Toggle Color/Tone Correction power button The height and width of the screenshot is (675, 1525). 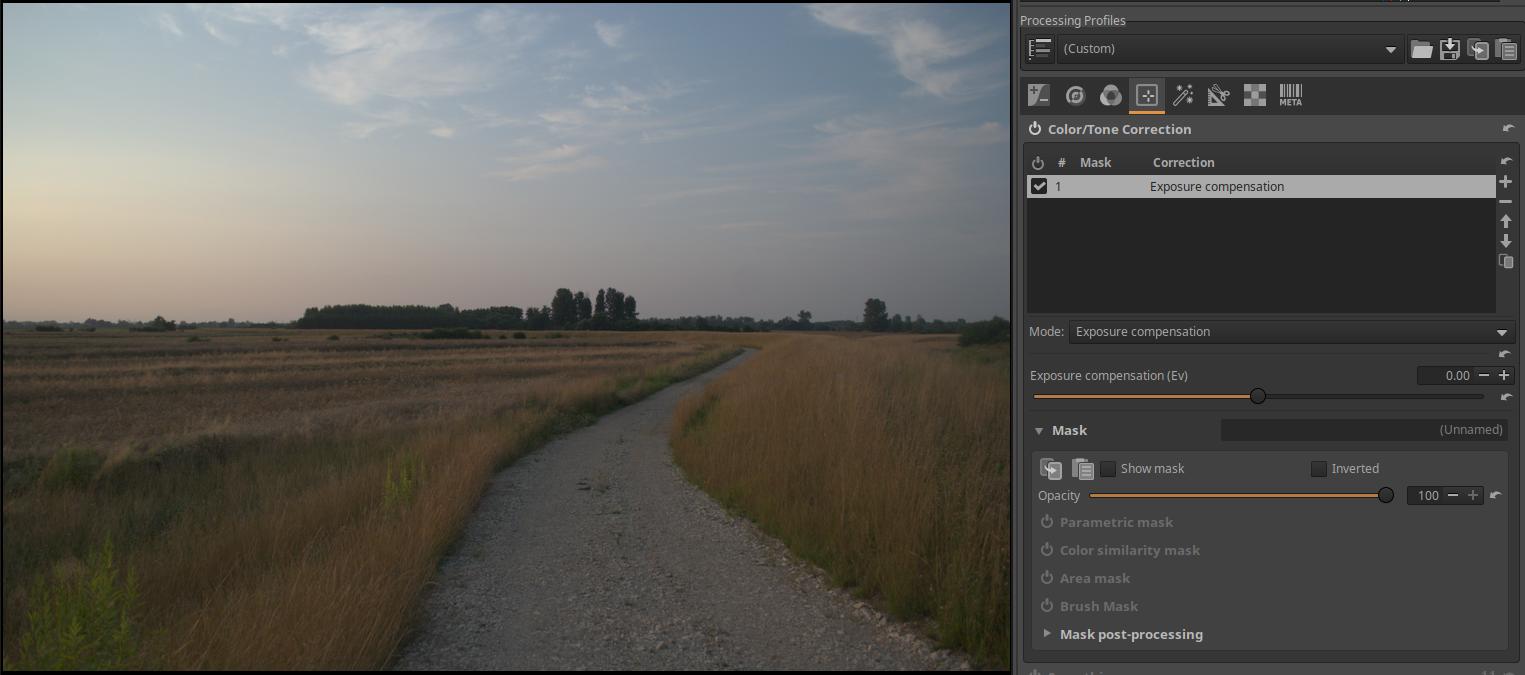pos(1034,129)
